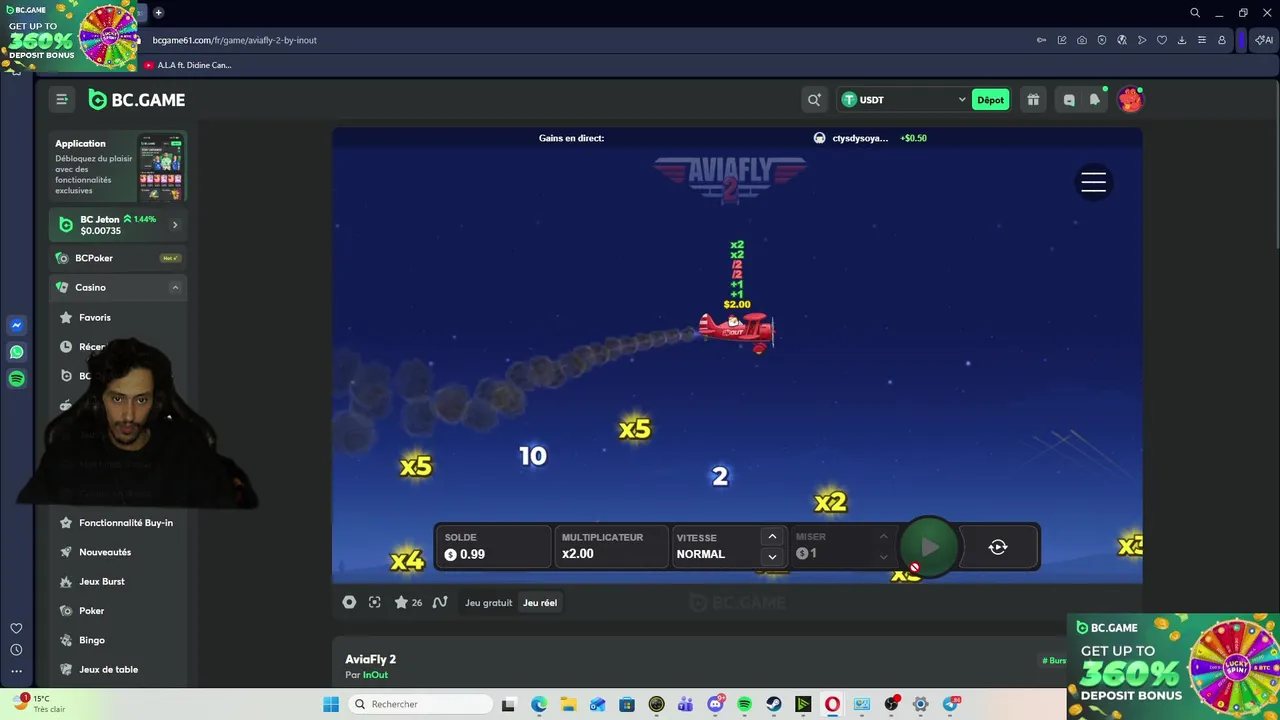Open the chat bubble icon
1280x720 pixels.
[1069, 100]
